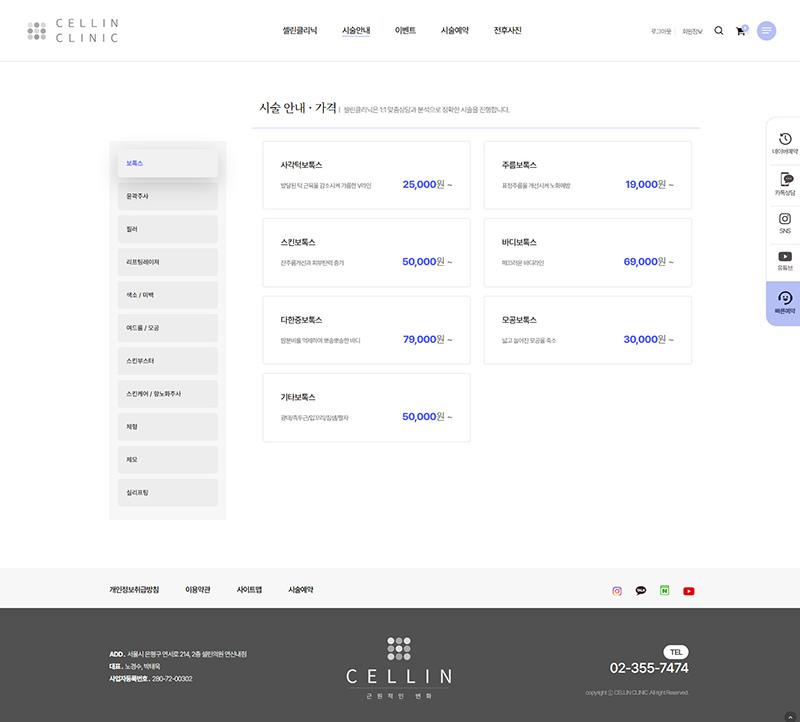
Task: Click the 사이트맵 footer link
Action: coord(249,590)
